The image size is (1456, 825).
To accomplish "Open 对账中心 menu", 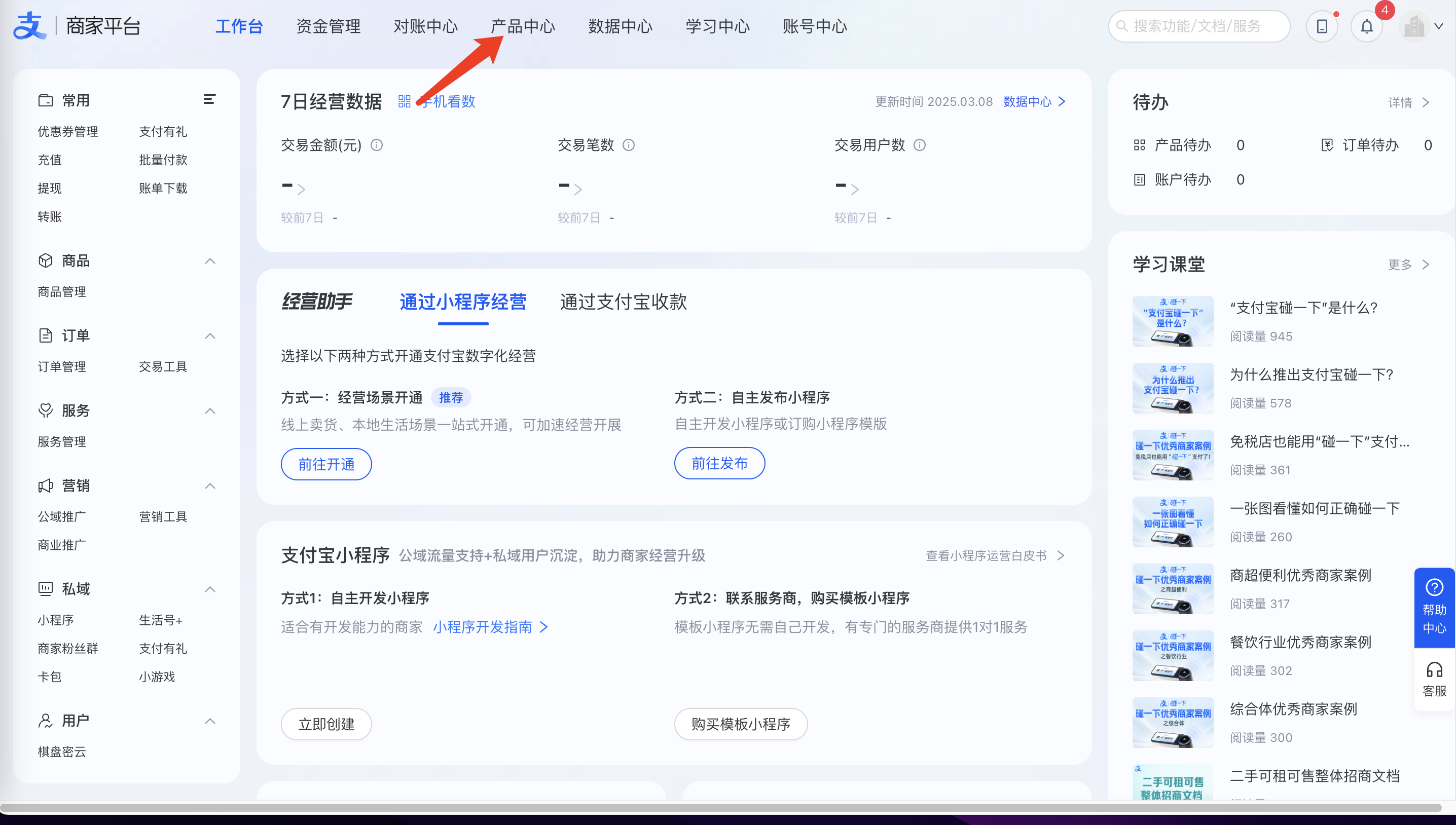I will [426, 26].
